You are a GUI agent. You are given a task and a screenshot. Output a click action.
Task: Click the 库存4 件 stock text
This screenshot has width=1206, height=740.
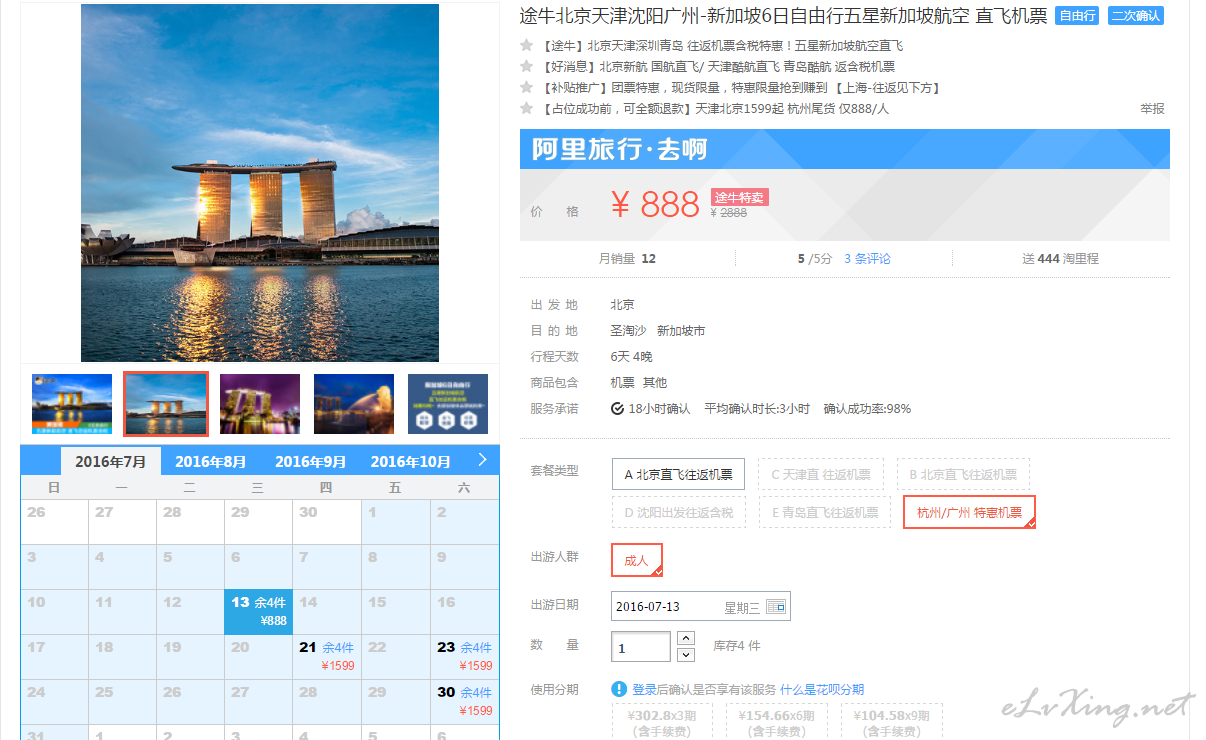pyautogui.click(x=736, y=646)
